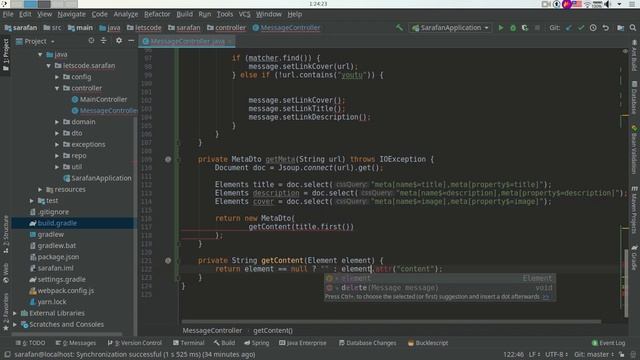Open the Spring tool window
This screenshot has width=640, height=360.
(x=257, y=343)
